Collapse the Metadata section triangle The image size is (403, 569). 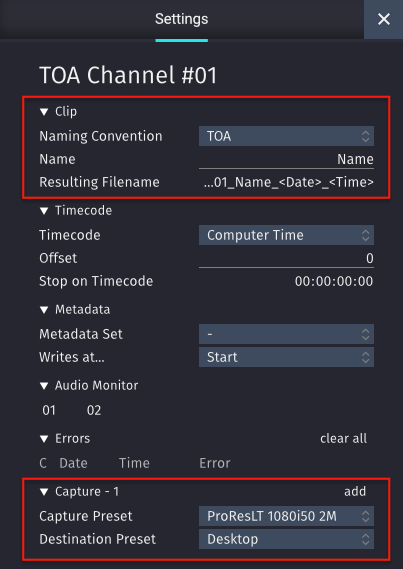click(x=44, y=310)
